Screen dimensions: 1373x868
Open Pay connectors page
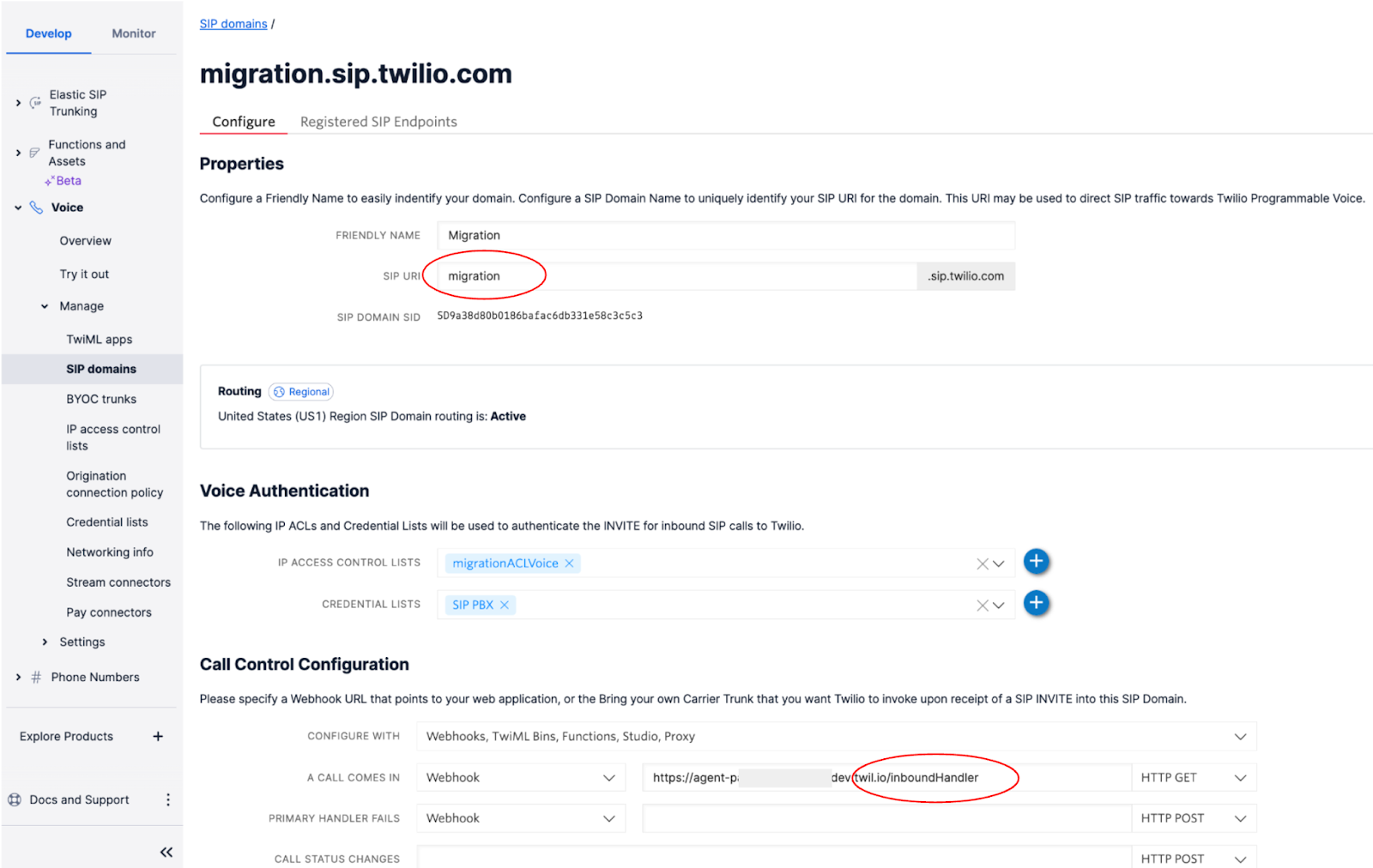tap(109, 612)
